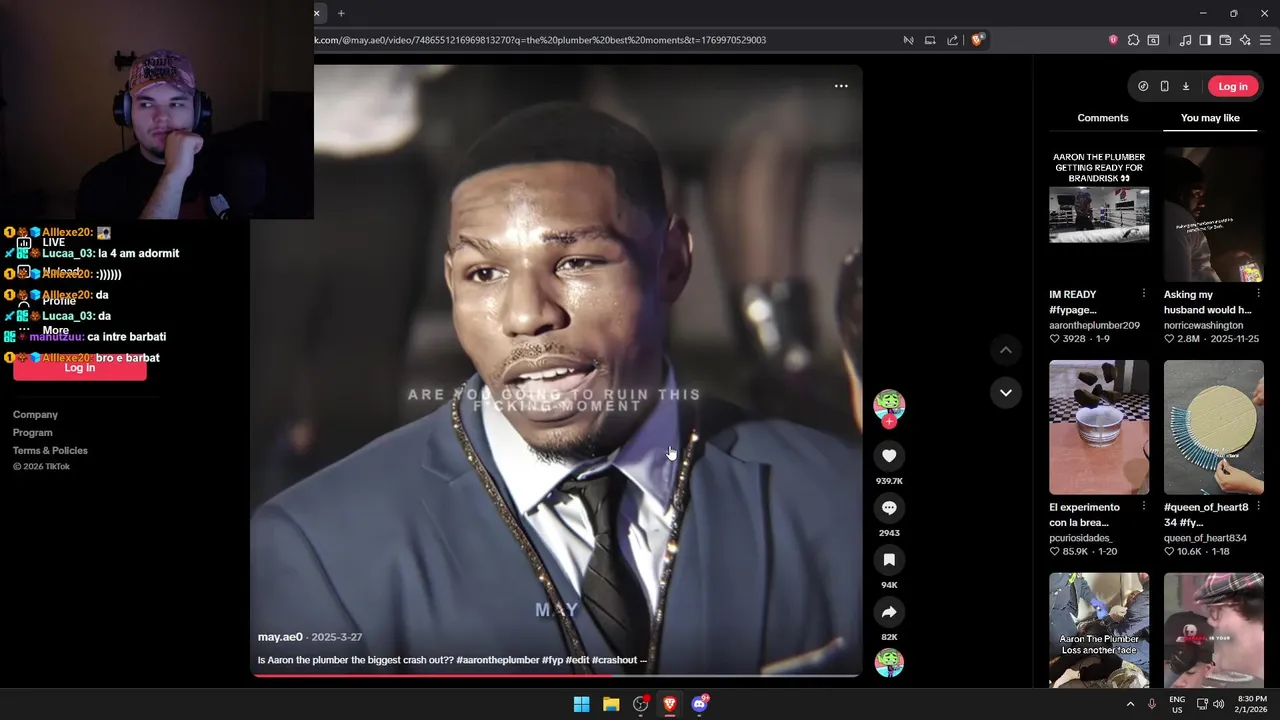Open Discord from the taskbar
The image size is (1280, 720).
click(x=700, y=704)
